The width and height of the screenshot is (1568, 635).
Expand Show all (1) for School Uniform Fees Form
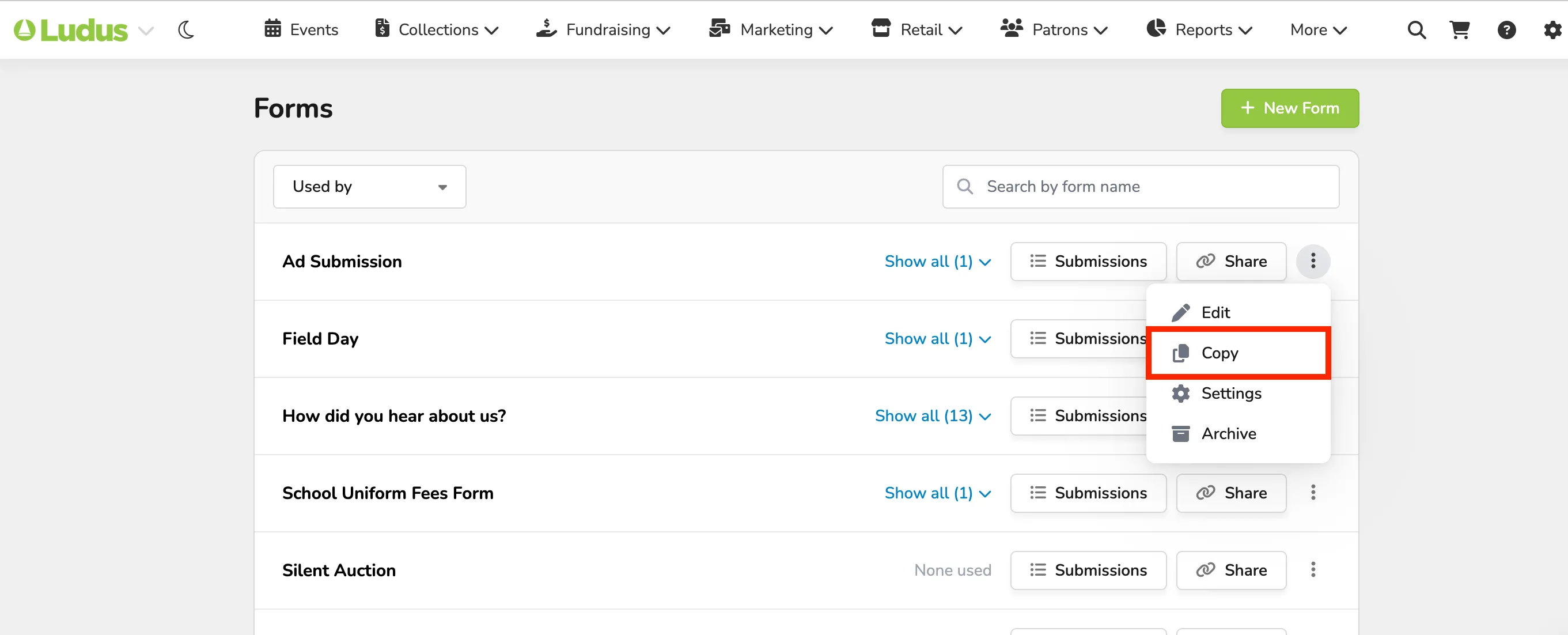point(938,493)
